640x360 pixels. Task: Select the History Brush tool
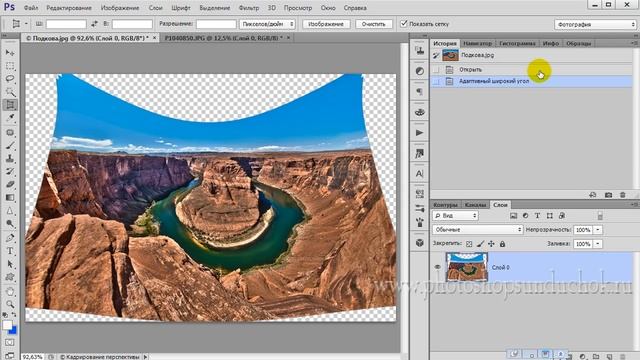(10, 172)
